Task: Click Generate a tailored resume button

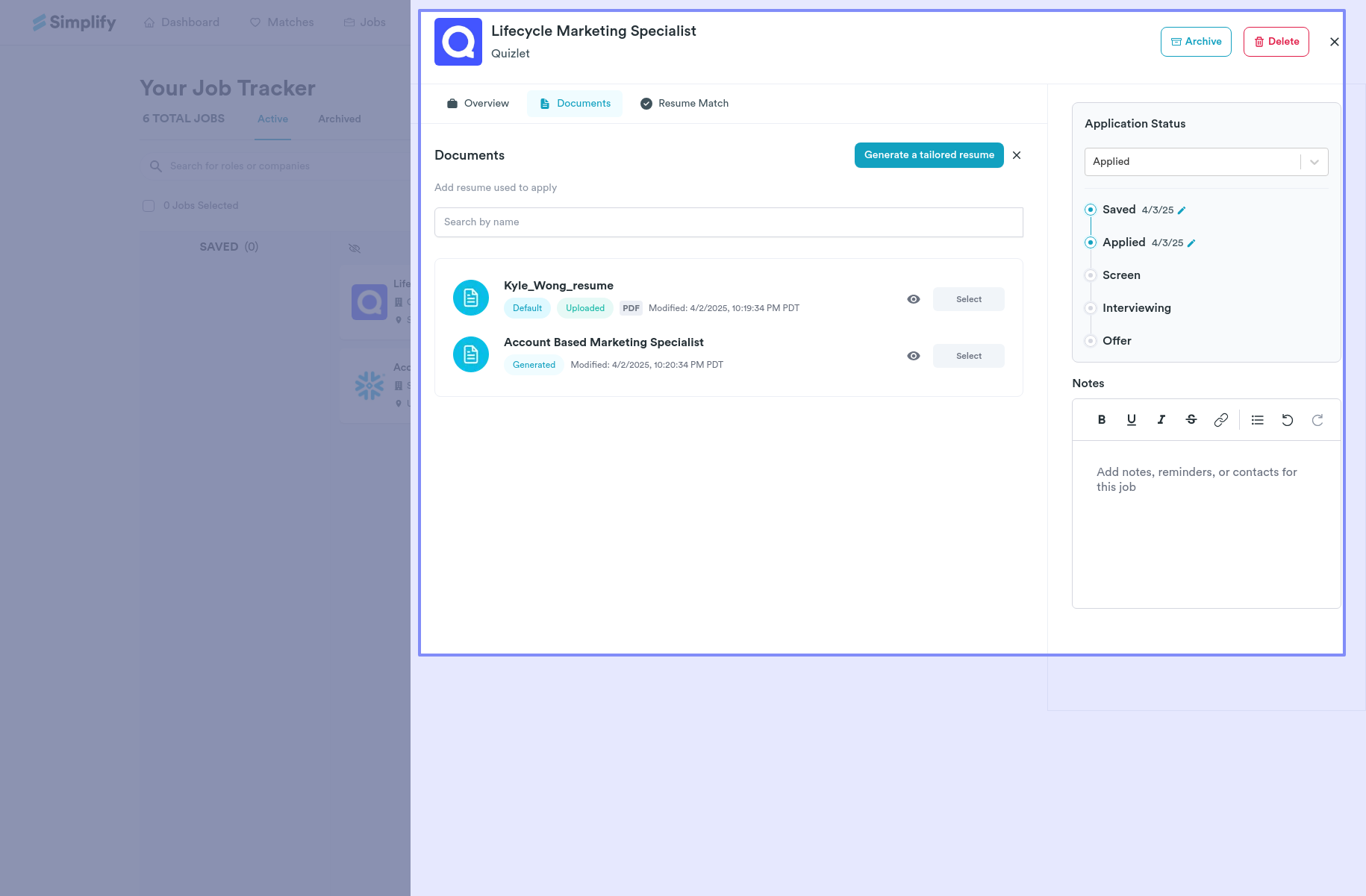Action: [929, 155]
